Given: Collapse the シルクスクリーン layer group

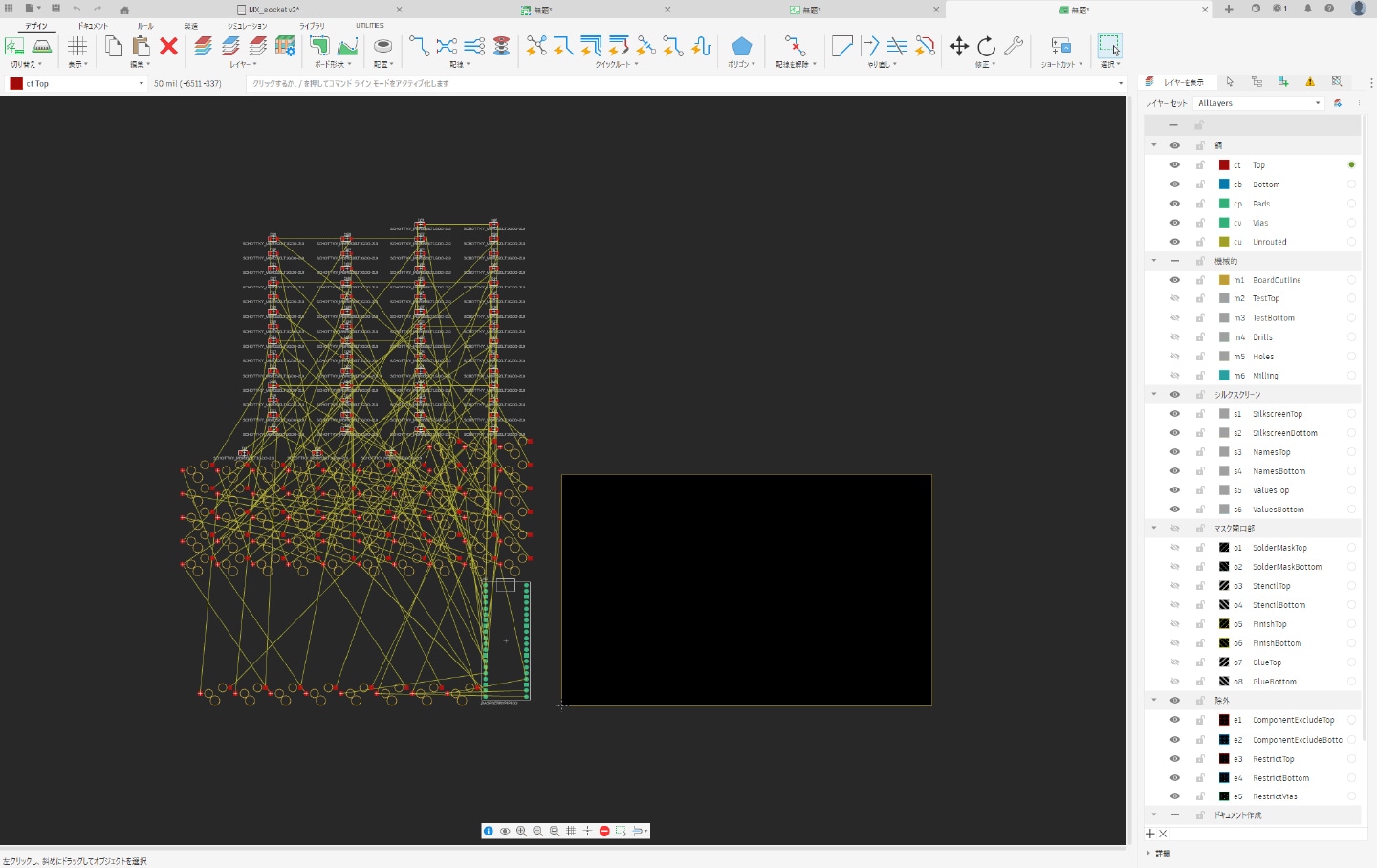Looking at the screenshot, I should click(x=1154, y=395).
